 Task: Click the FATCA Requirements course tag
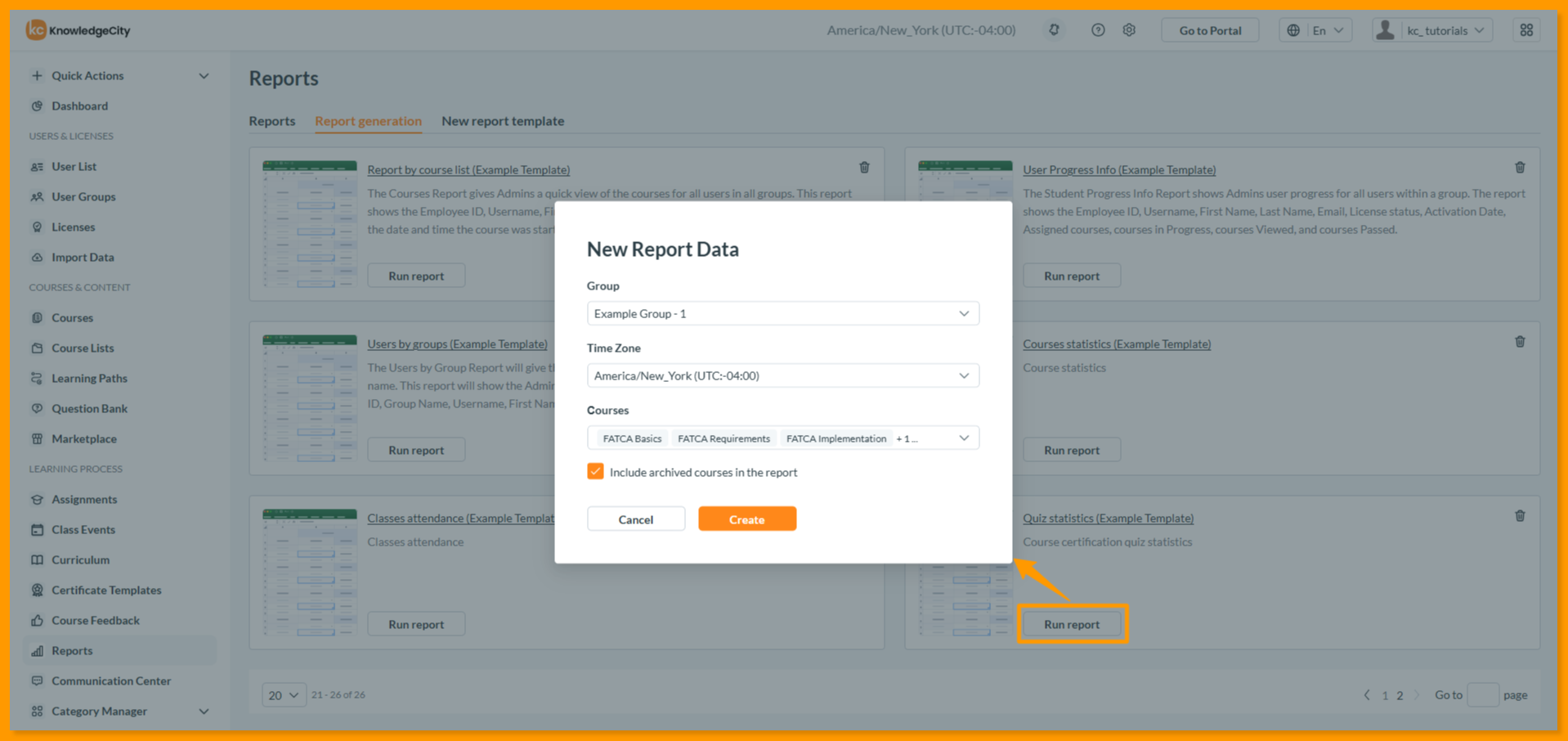[724, 438]
